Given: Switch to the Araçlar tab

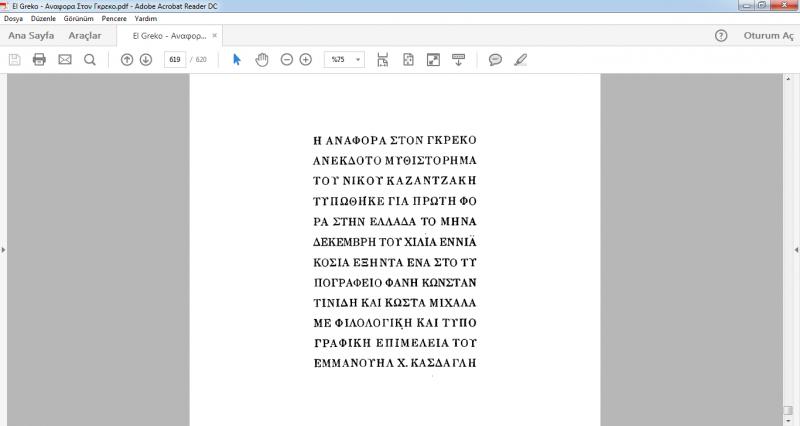Looking at the screenshot, I should [x=85, y=36].
